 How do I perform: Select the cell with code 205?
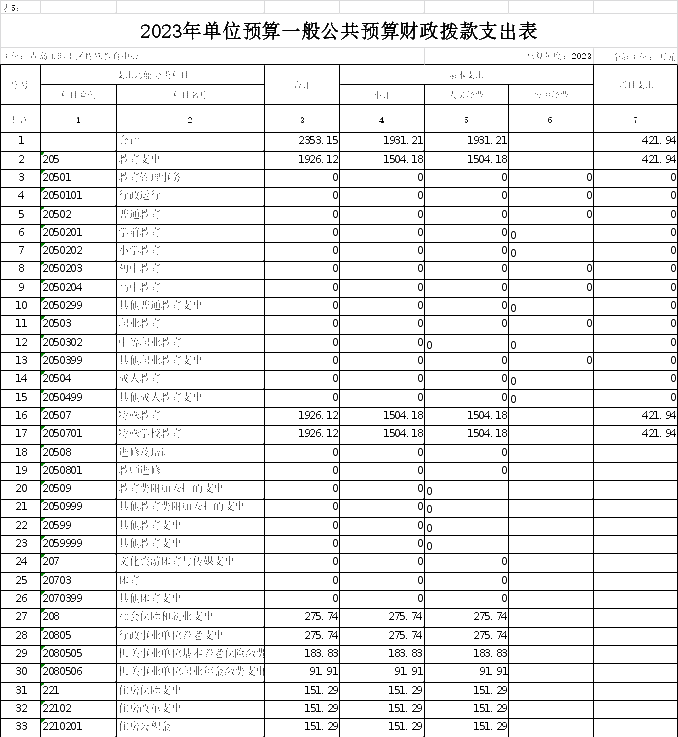click(78, 159)
